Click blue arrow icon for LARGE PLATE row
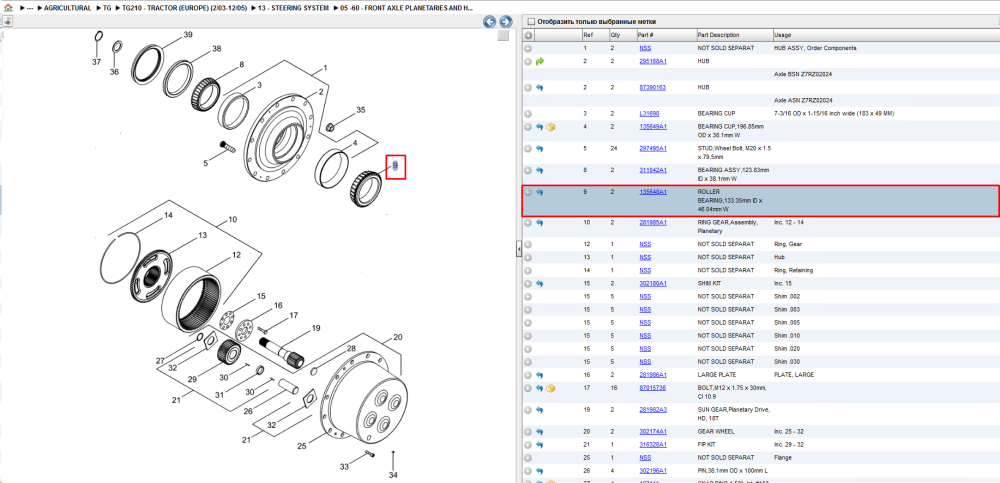The height and width of the screenshot is (483, 1000). (540, 375)
